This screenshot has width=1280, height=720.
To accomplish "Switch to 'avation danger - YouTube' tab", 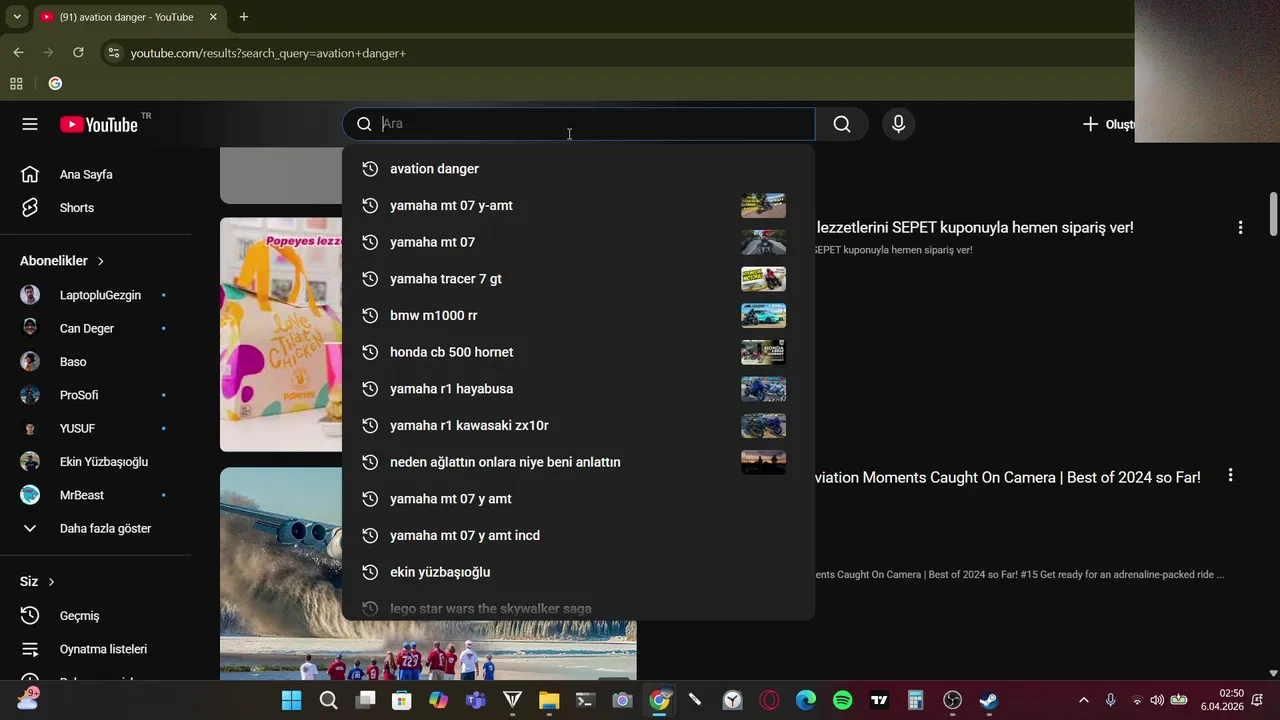I will [x=130, y=17].
